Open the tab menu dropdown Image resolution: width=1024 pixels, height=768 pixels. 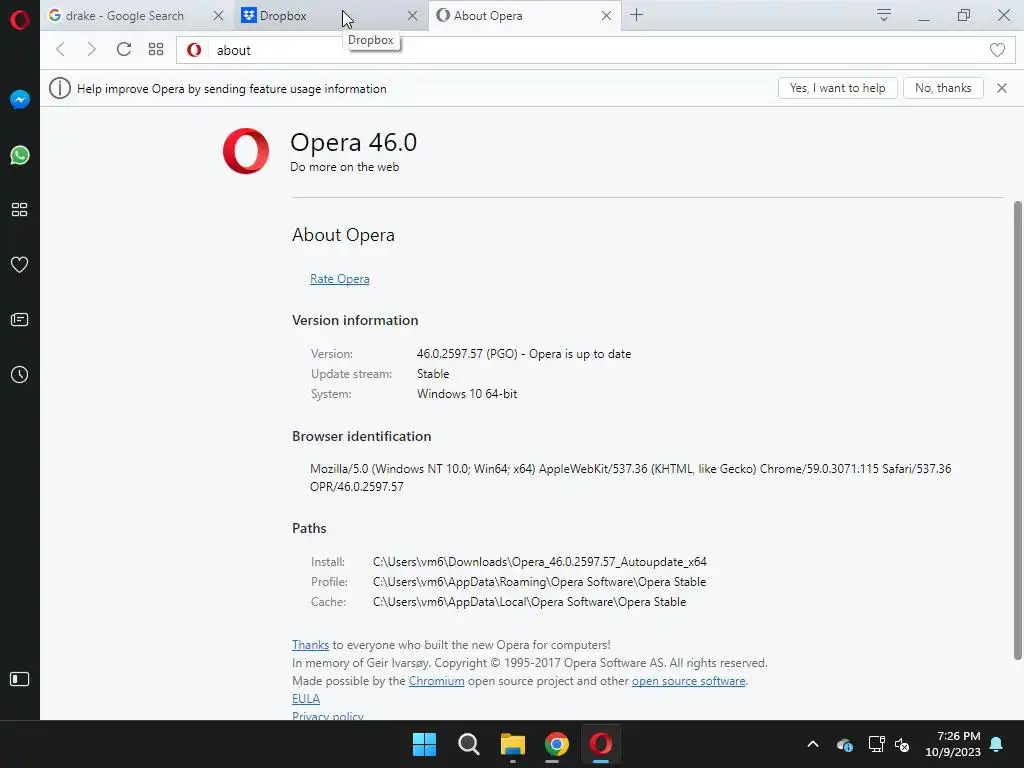(x=884, y=15)
